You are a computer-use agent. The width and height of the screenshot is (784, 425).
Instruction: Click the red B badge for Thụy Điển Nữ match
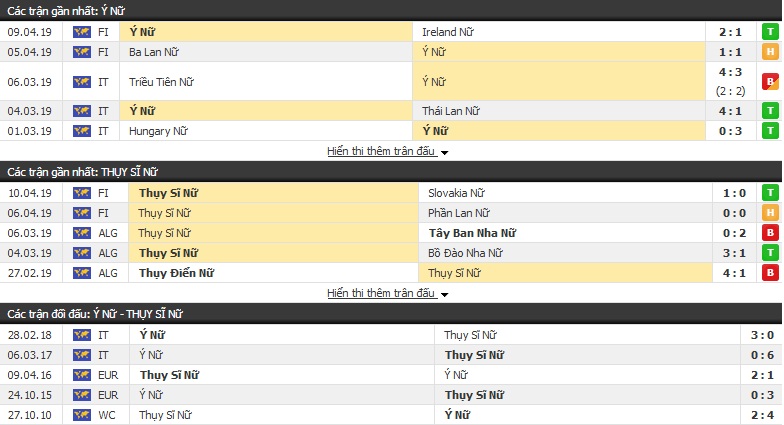pos(770,273)
